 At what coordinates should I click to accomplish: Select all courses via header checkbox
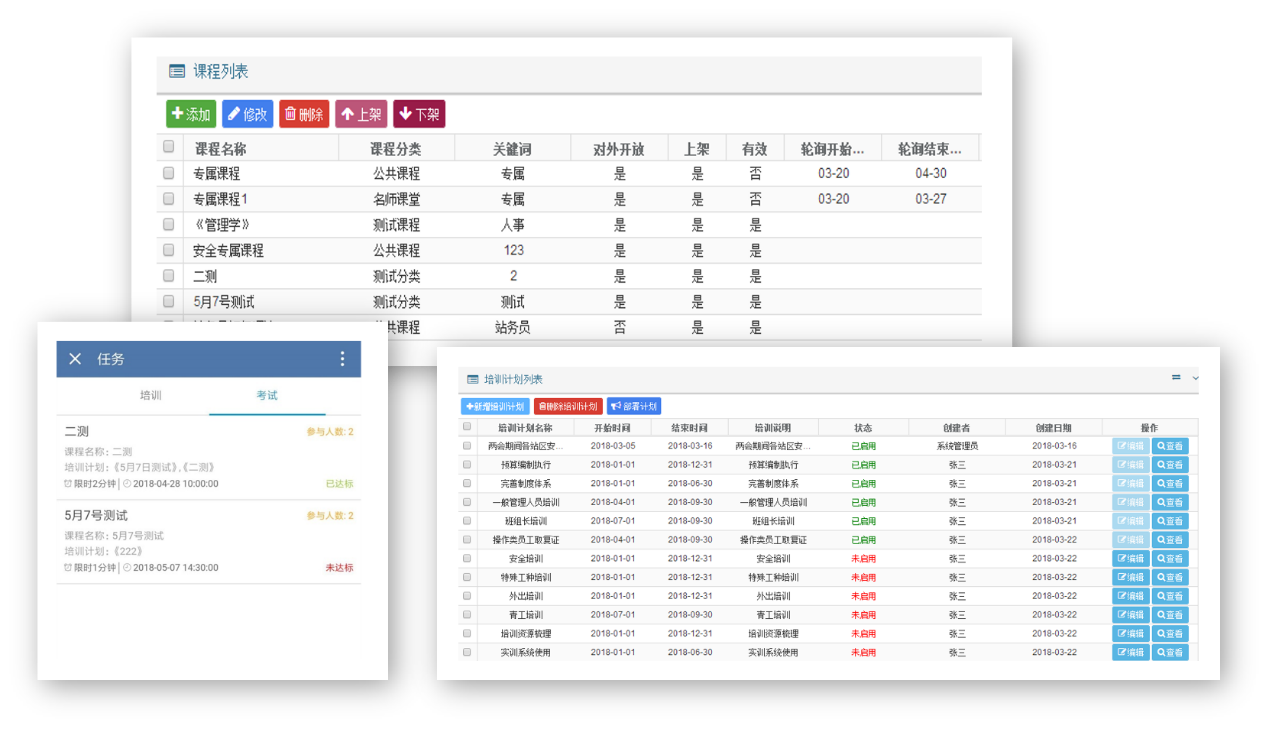169,147
